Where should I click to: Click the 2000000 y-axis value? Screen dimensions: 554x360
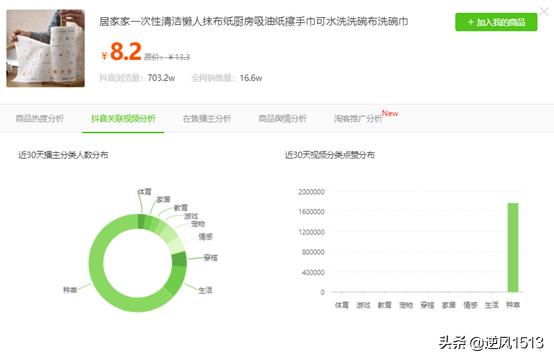(311, 192)
